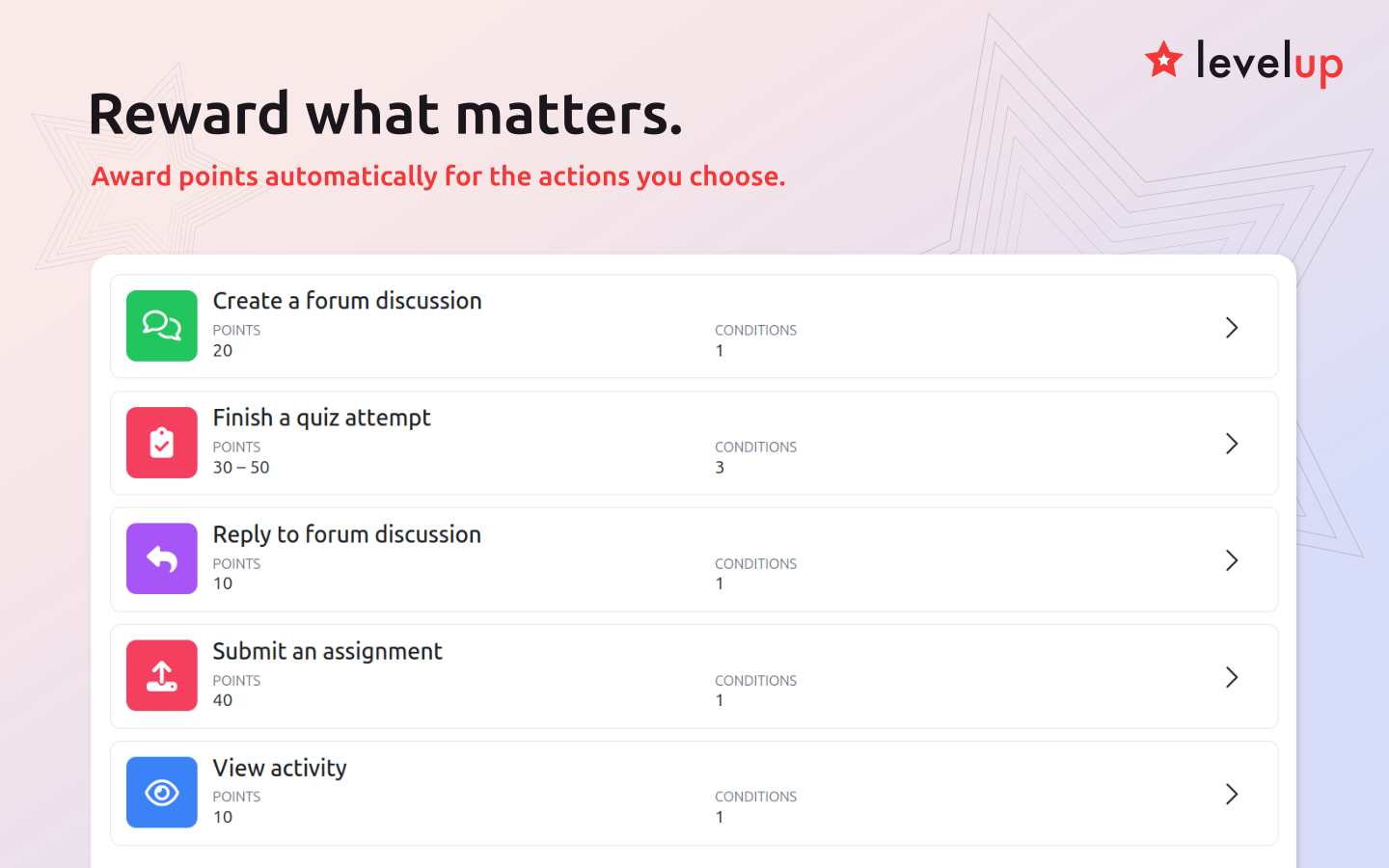Click the red quiz clipboard check icon
This screenshot has width=1389, height=868.
pos(162,443)
